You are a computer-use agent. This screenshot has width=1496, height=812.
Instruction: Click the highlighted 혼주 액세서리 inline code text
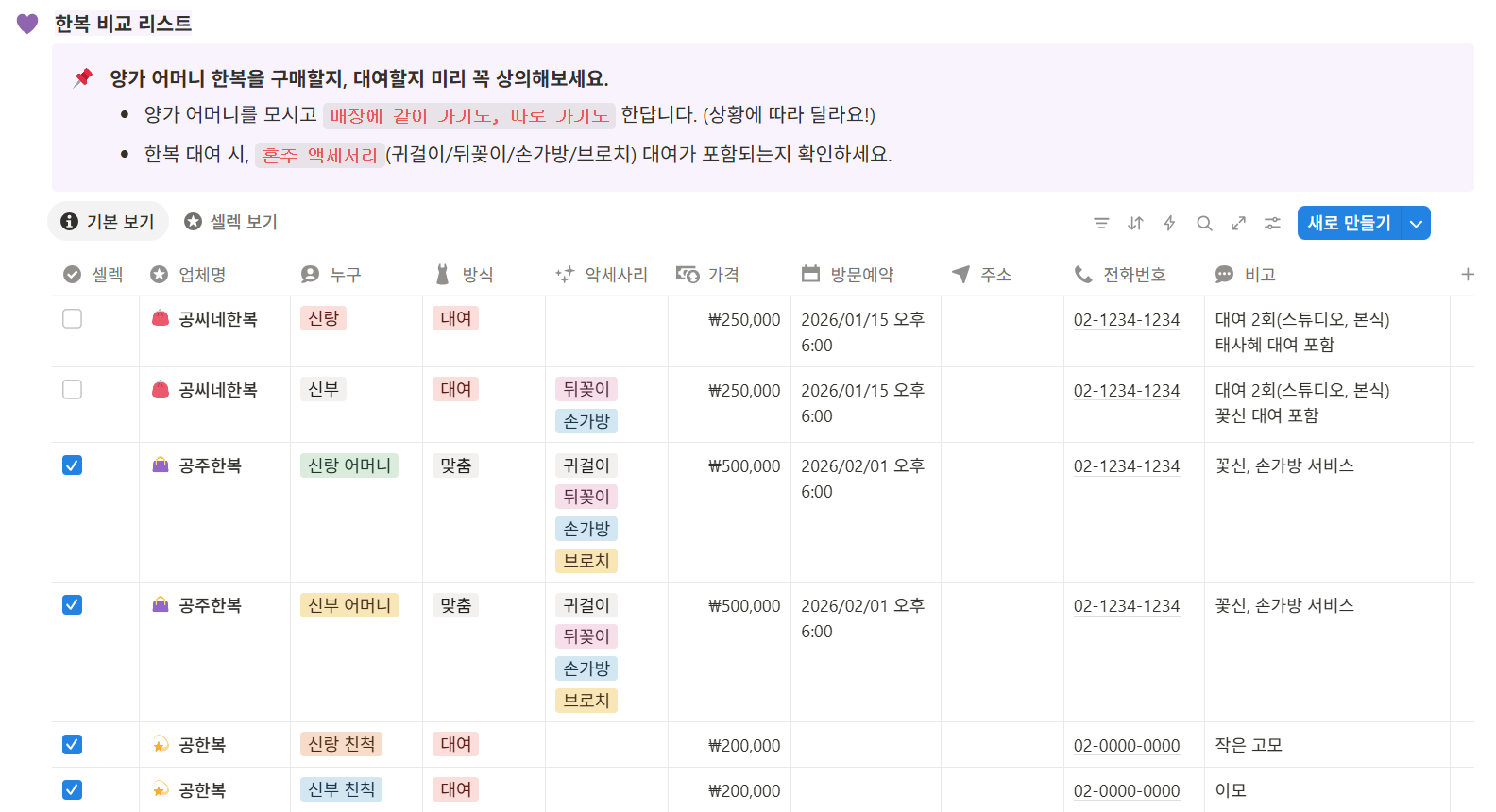319,155
